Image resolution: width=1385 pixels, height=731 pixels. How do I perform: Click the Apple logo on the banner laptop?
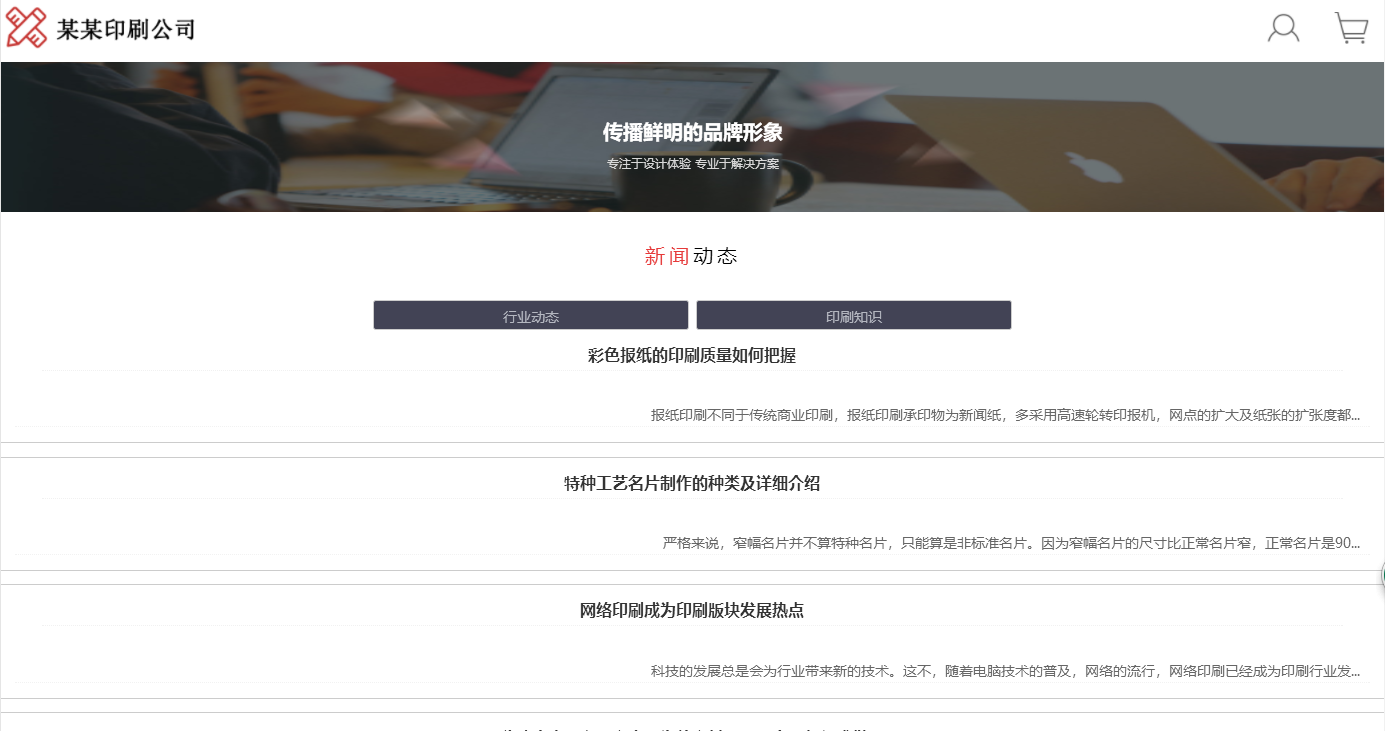[x=1091, y=167]
